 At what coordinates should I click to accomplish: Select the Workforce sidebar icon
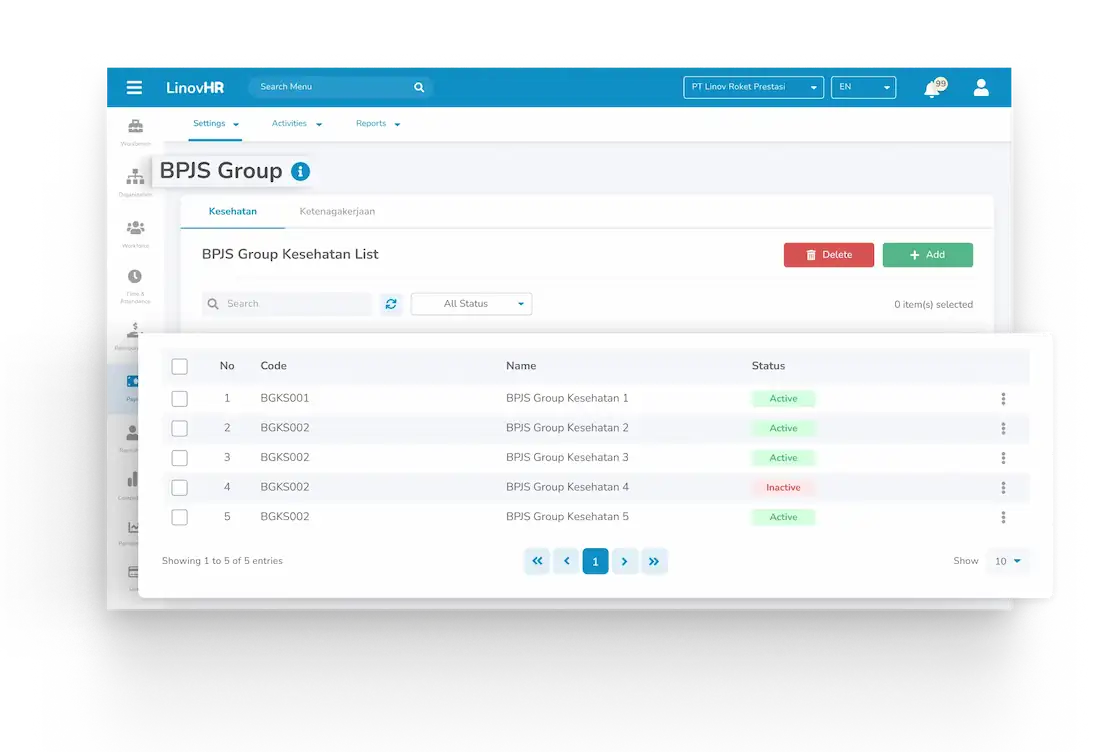[x=134, y=228]
